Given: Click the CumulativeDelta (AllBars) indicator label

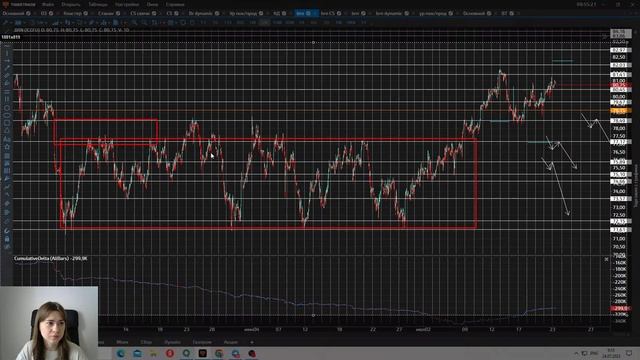Looking at the screenshot, I should point(51,258).
